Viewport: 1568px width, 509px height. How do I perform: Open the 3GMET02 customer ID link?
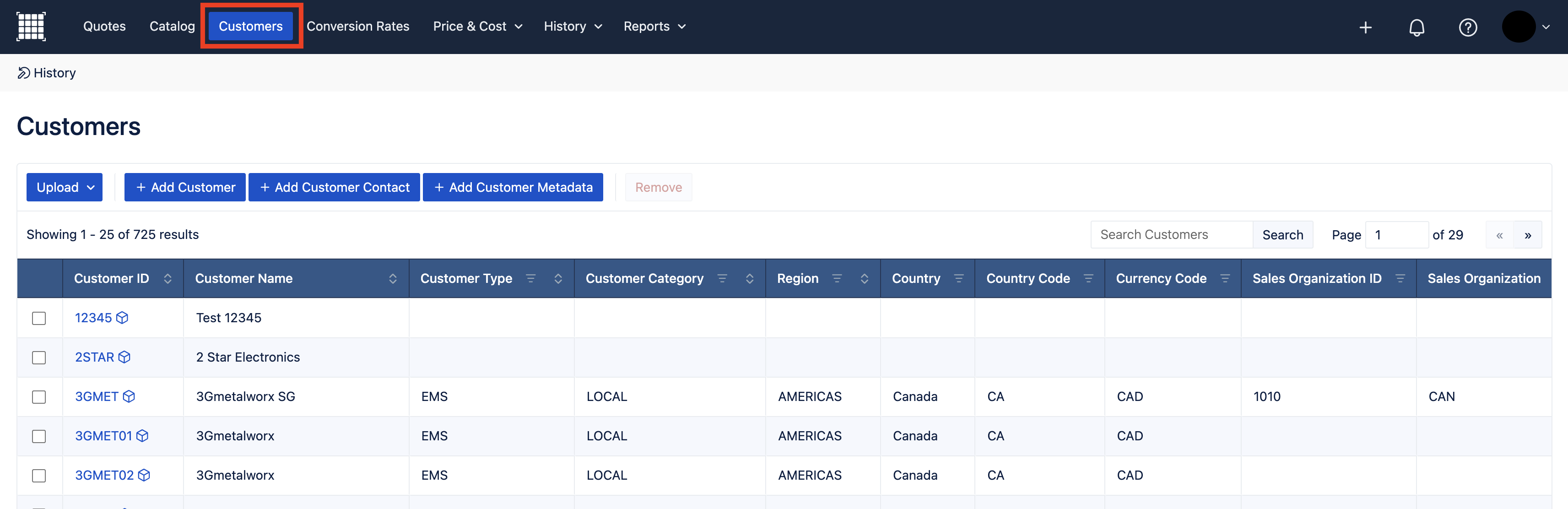(x=104, y=476)
